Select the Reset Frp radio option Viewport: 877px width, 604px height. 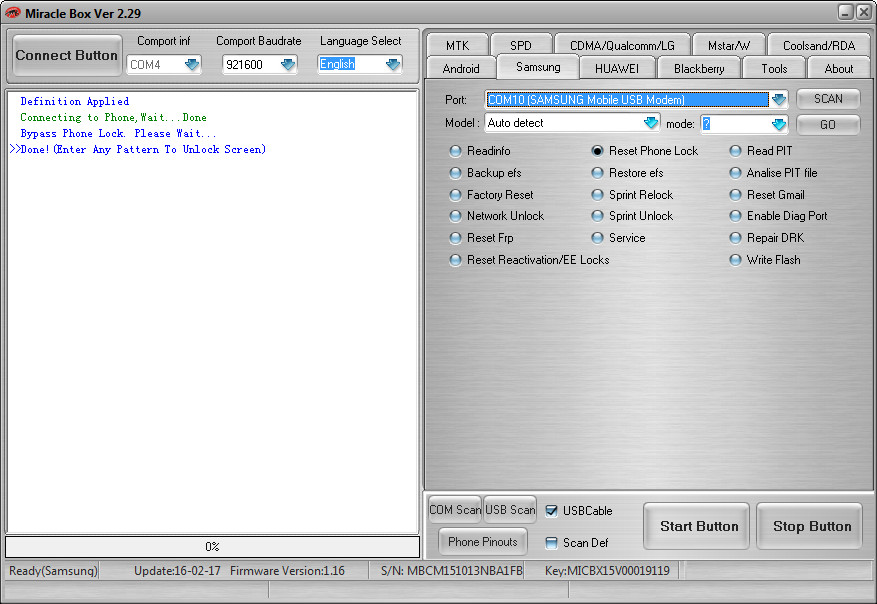[455, 238]
